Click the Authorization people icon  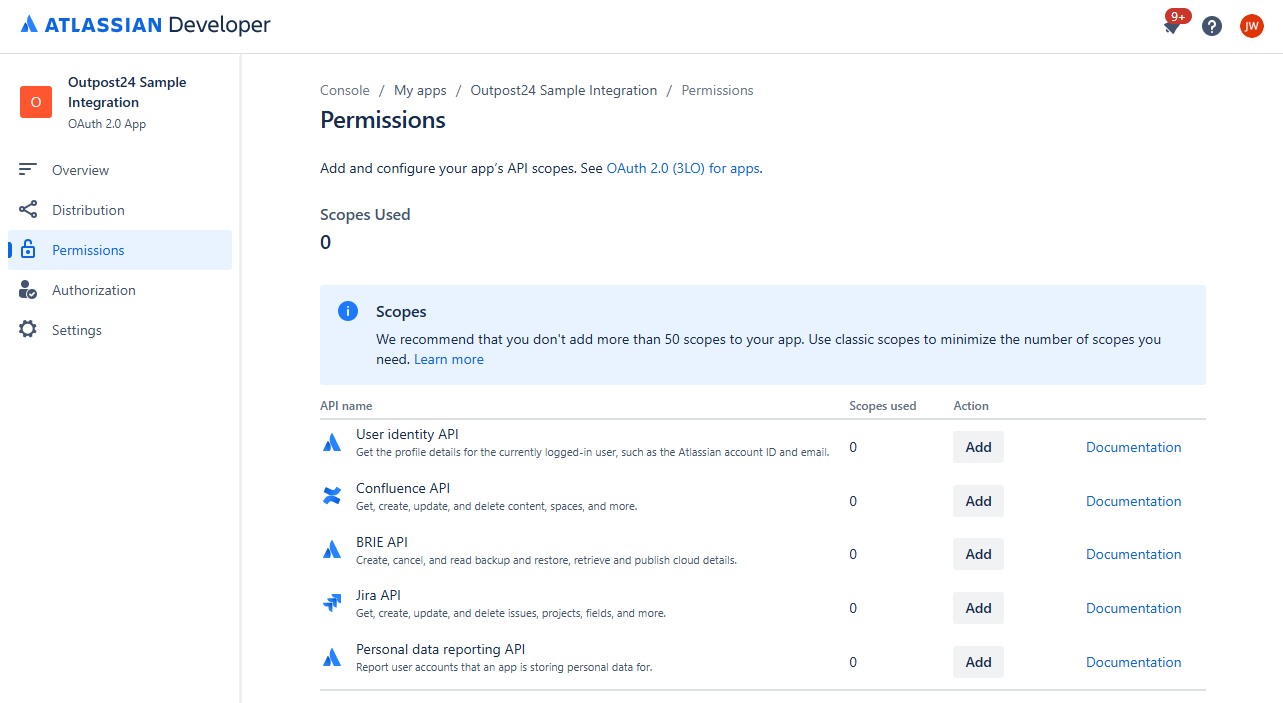pos(27,289)
